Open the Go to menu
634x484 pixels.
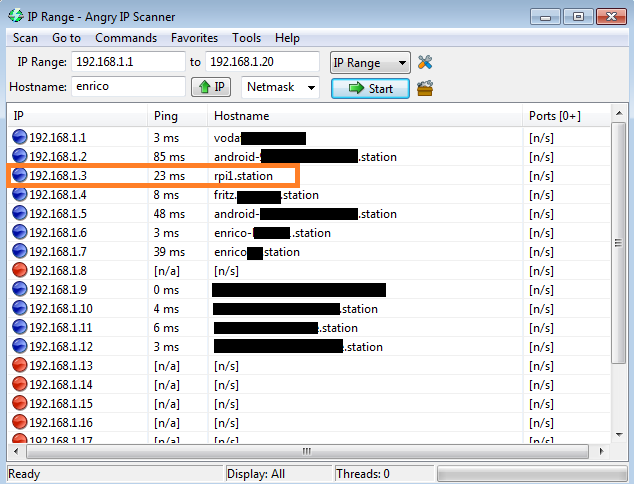tap(66, 38)
